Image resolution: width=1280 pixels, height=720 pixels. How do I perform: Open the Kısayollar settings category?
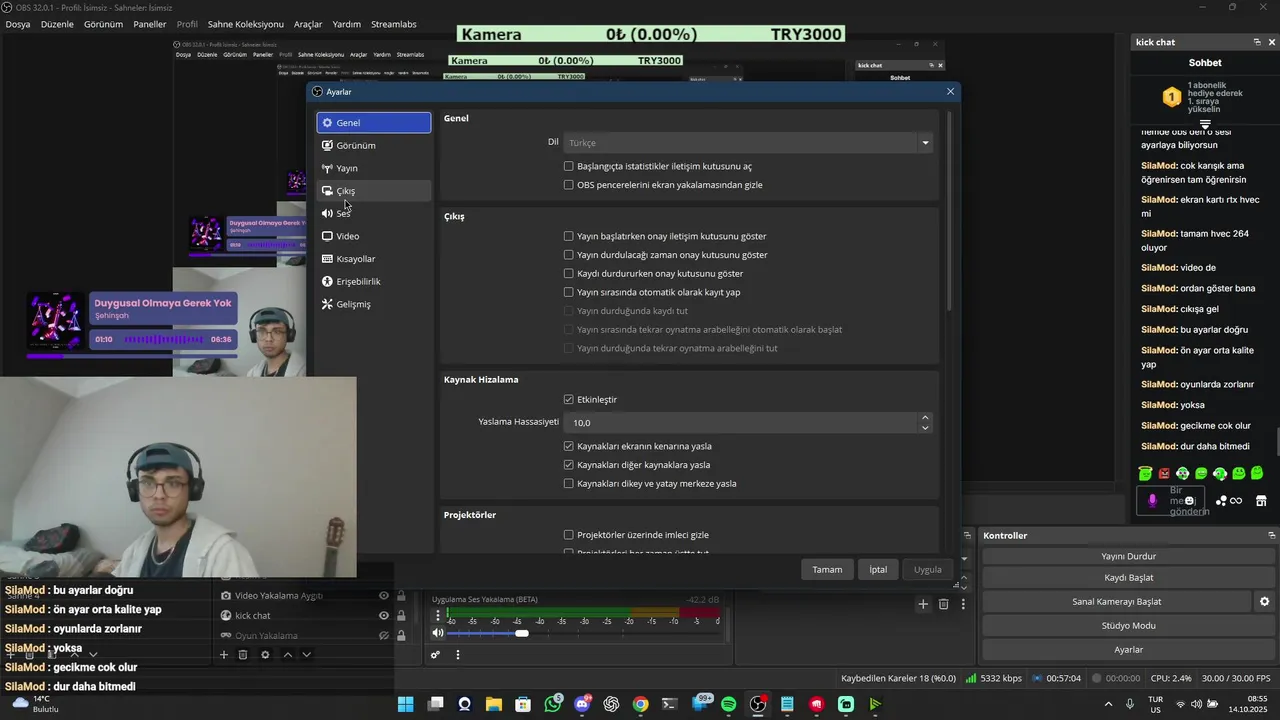[x=374, y=259]
